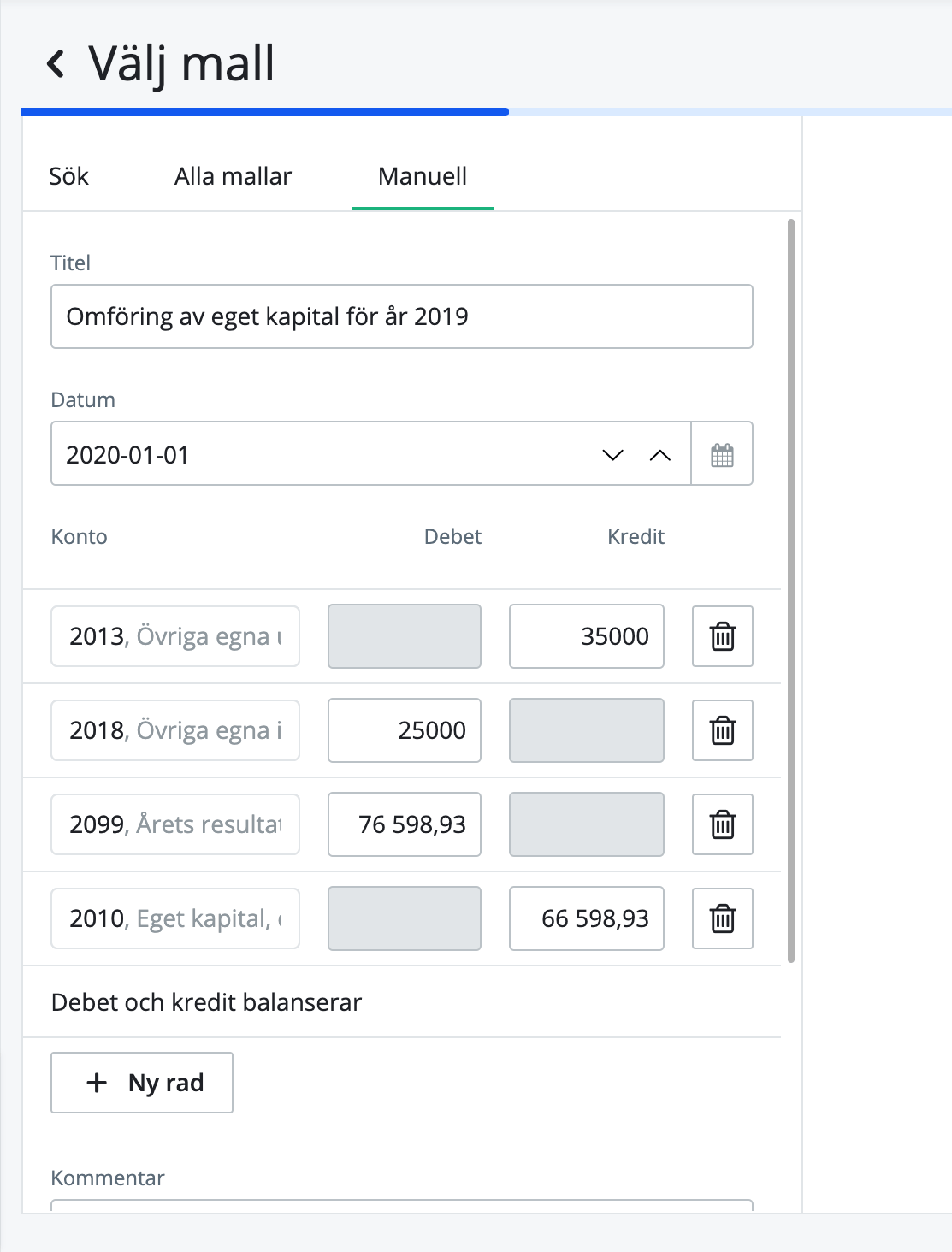Step the date forward with up chevron

pos(659,455)
